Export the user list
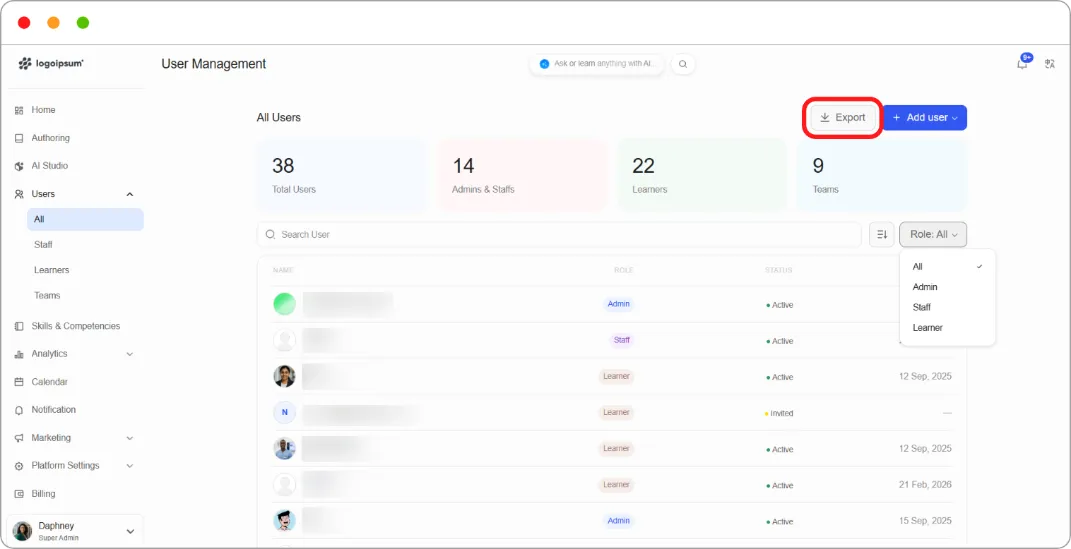1071x549 pixels. click(x=843, y=117)
